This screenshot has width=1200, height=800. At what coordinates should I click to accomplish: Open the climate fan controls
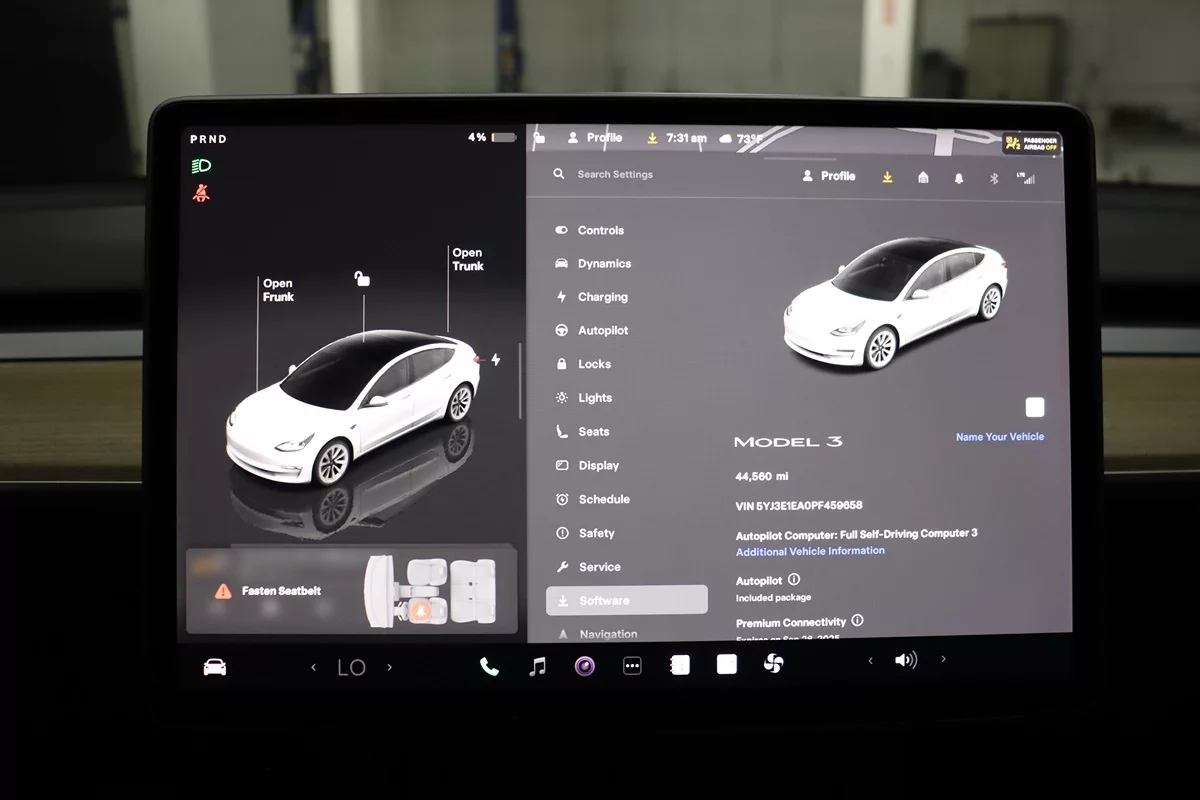773,664
